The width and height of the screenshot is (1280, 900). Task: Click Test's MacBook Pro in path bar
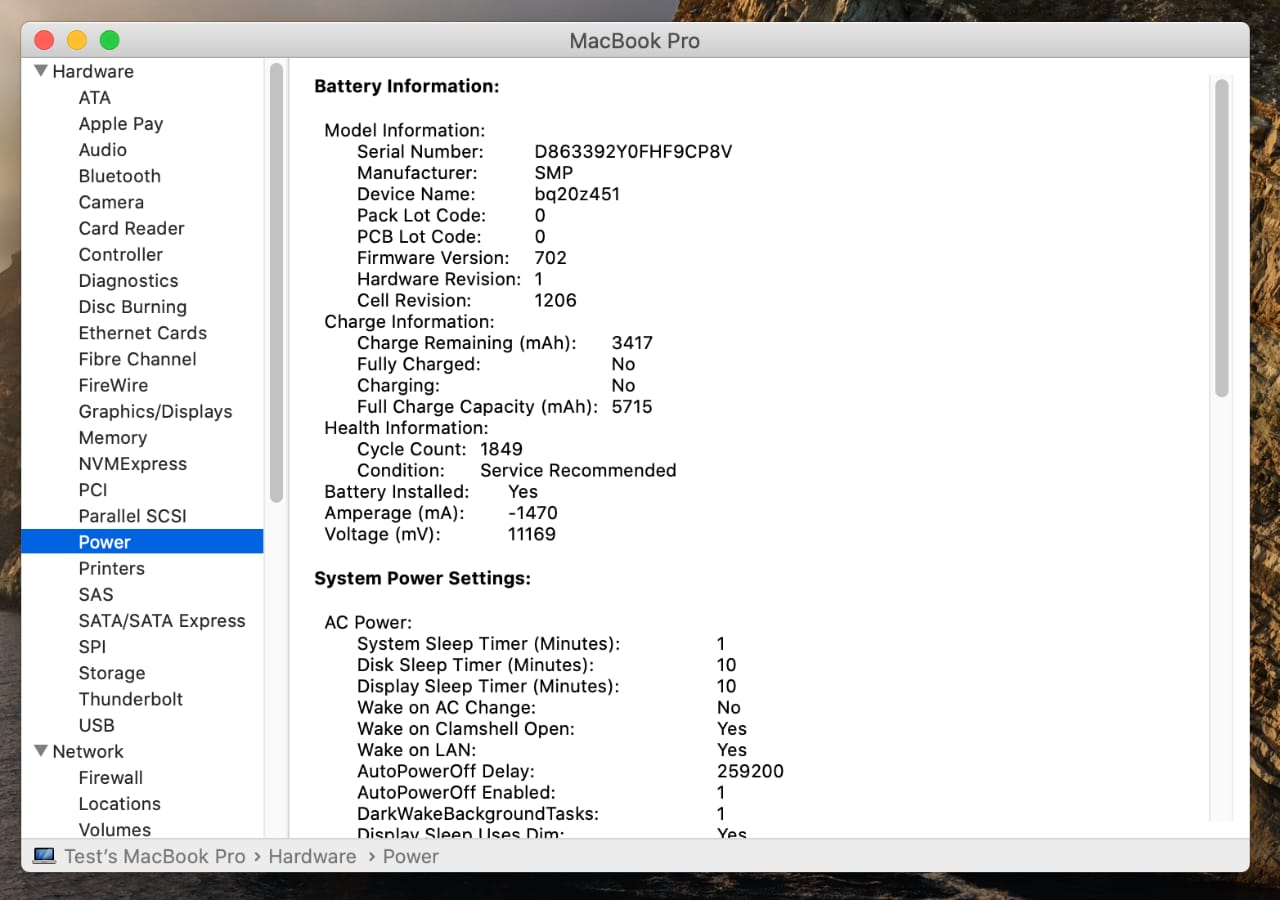click(x=154, y=856)
